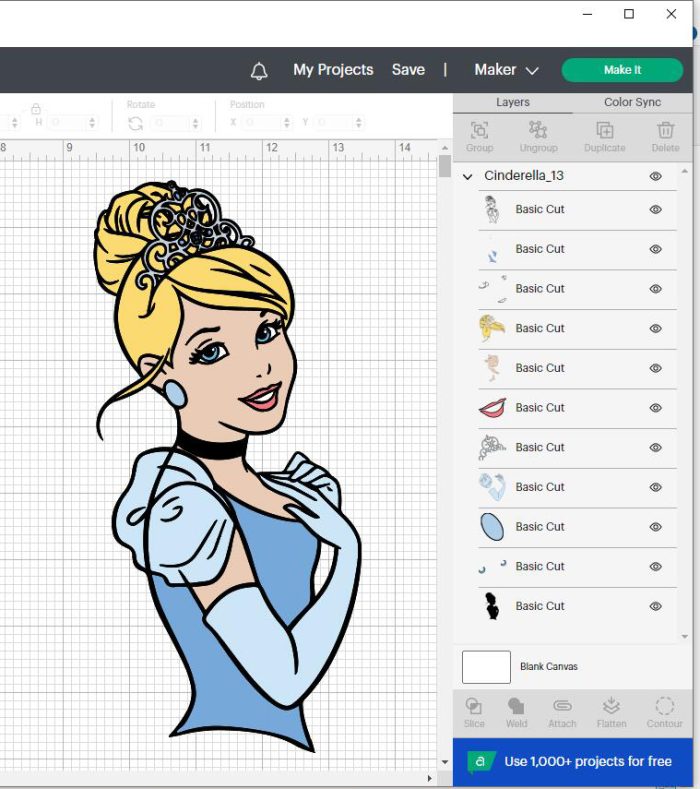Click the Contour tool icon
The height and width of the screenshot is (789, 700).
click(x=665, y=706)
